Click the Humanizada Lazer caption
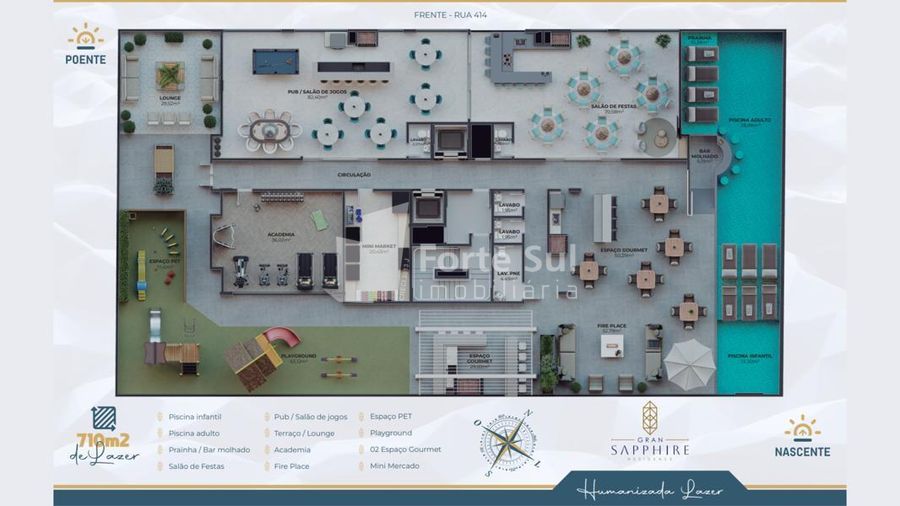The image size is (900, 506). pyautogui.click(x=650, y=491)
